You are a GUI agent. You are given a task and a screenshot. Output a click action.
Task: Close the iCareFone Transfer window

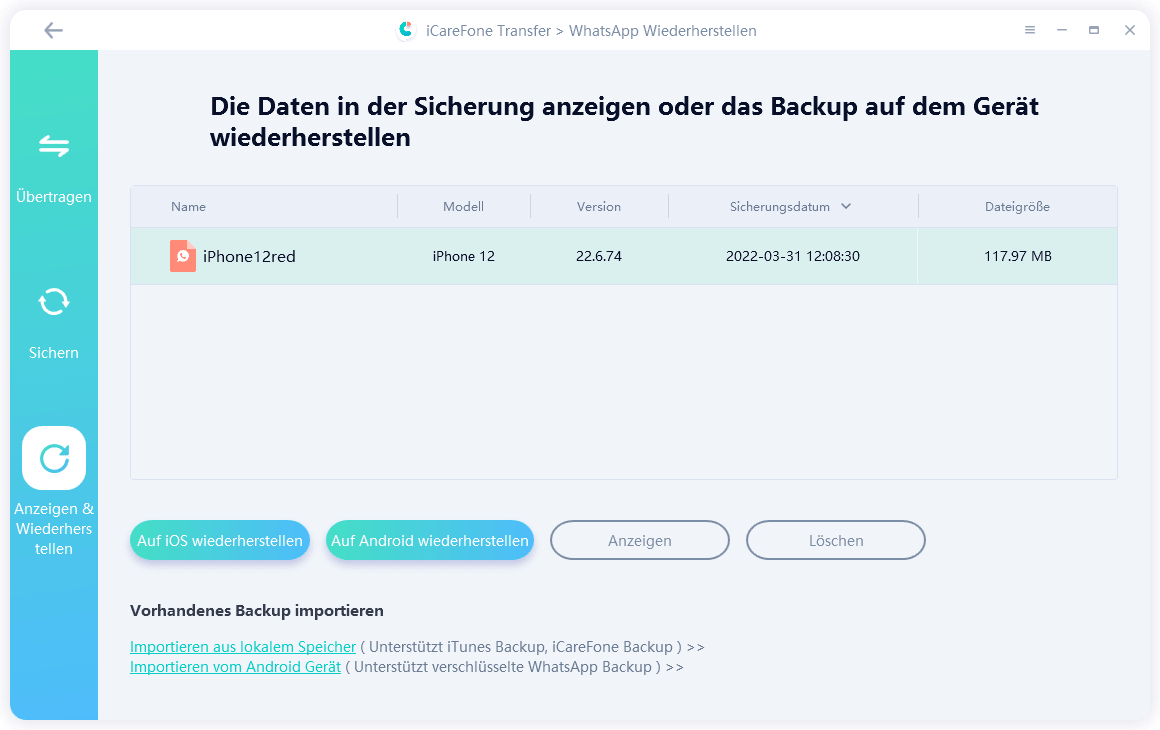point(1130,30)
